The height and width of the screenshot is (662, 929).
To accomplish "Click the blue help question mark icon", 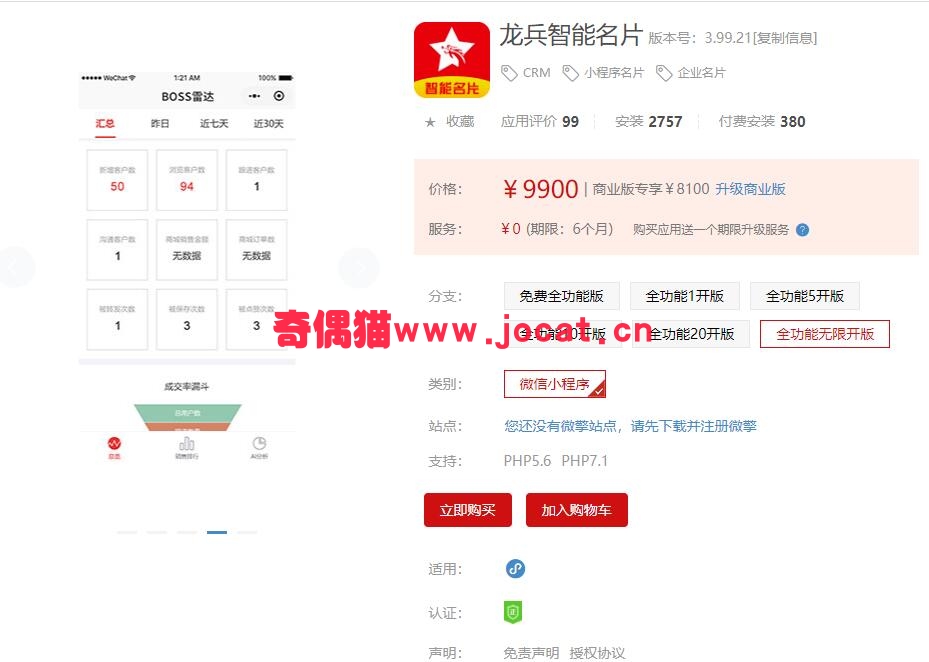I will click(x=802, y=230).
